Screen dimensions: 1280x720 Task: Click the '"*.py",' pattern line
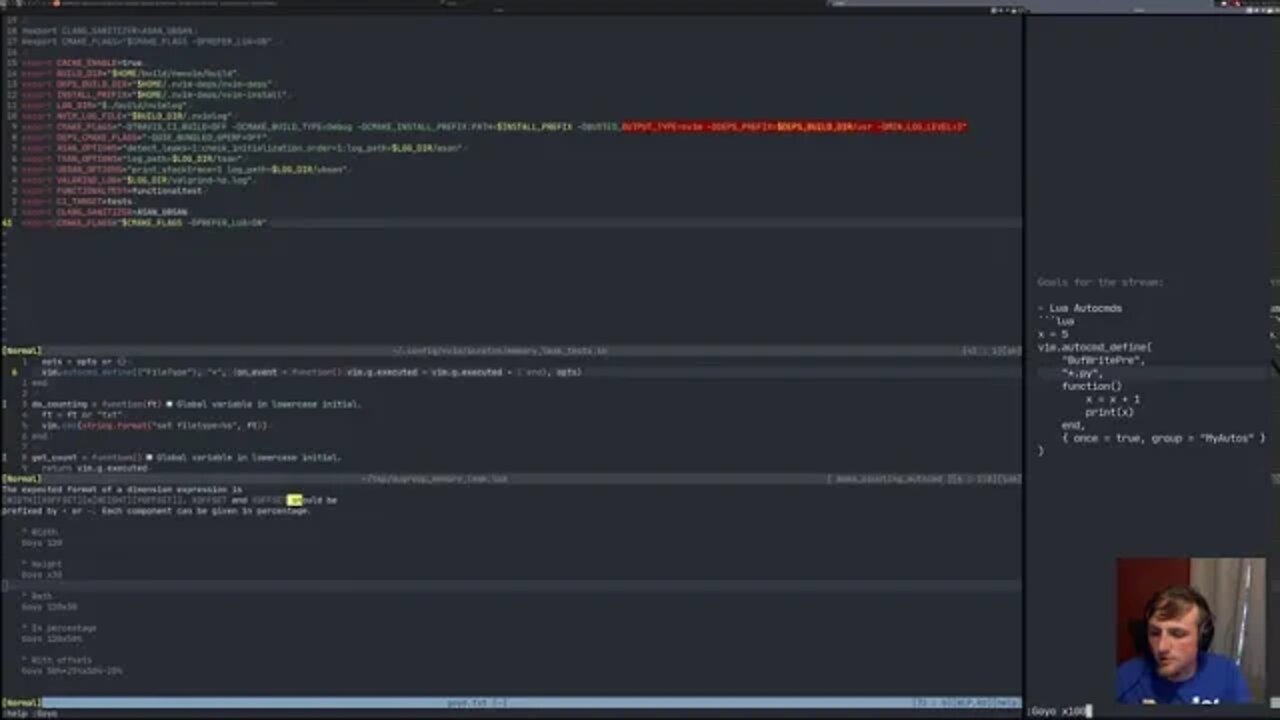(1082, 373)
